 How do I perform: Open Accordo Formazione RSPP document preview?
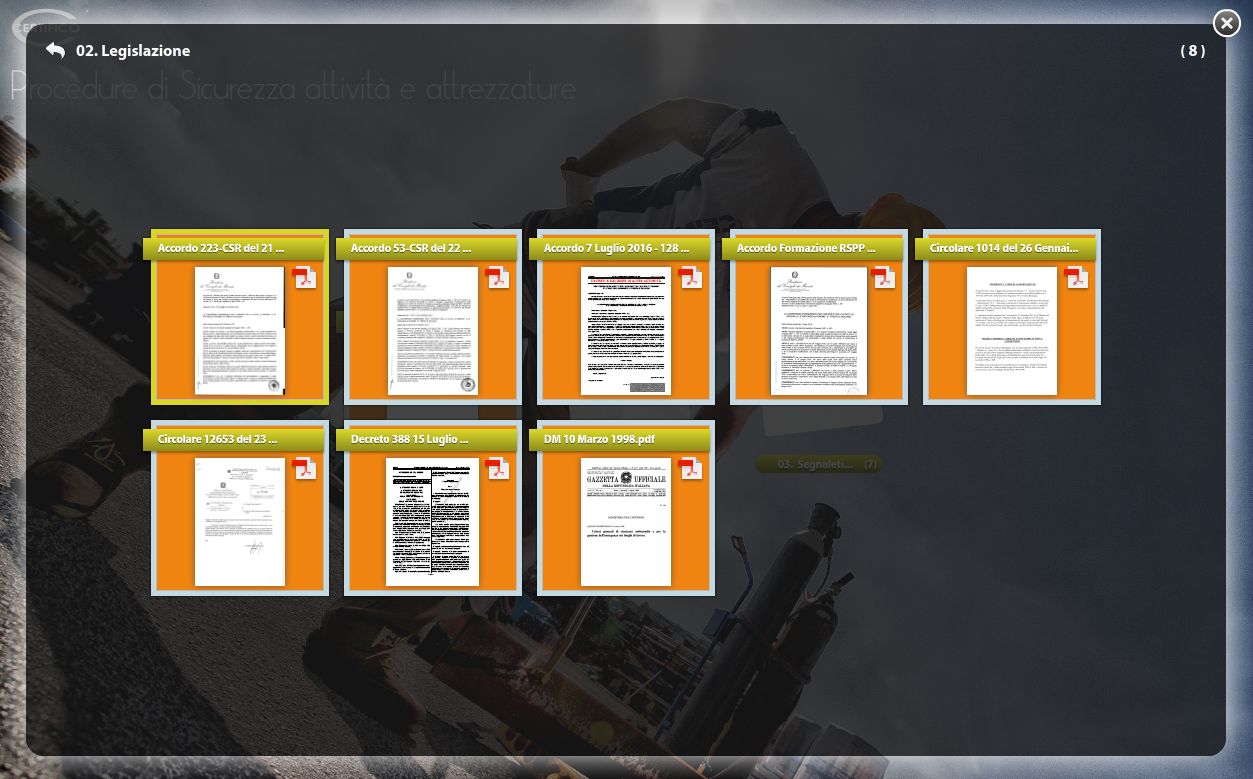coord(819,330)
